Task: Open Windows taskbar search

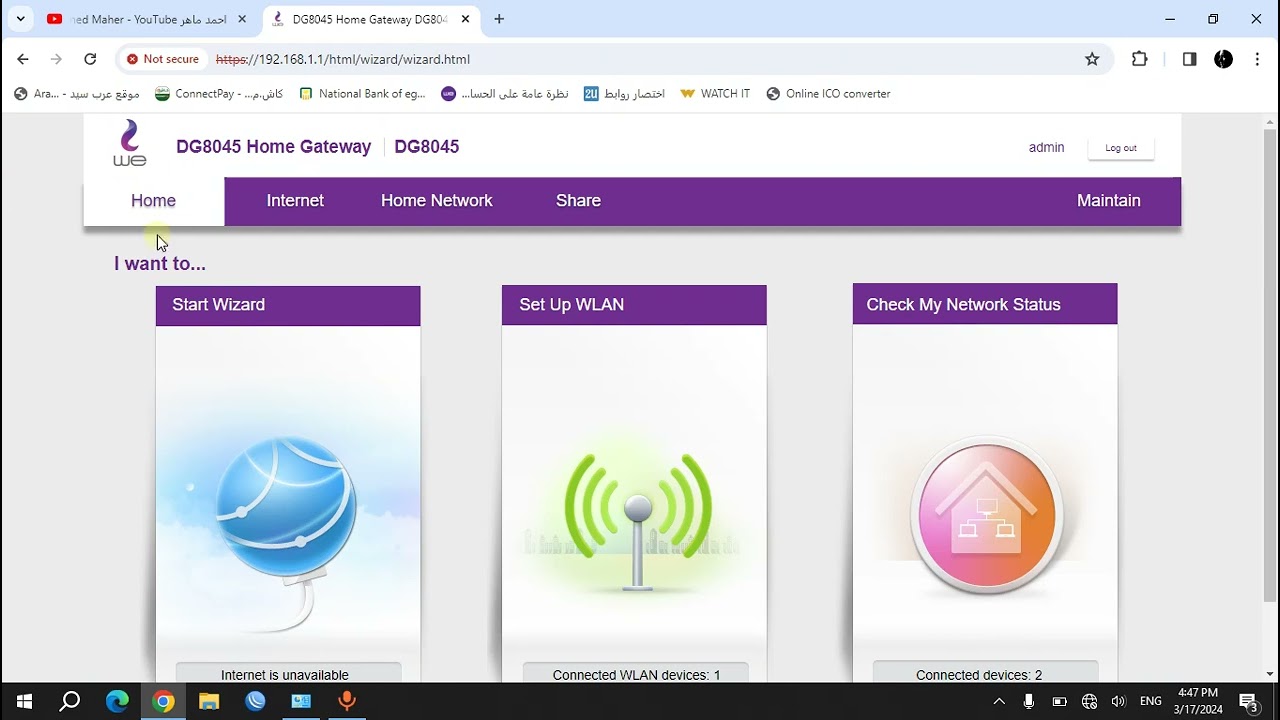Action: pyautogui.click(x=70, y=702)
